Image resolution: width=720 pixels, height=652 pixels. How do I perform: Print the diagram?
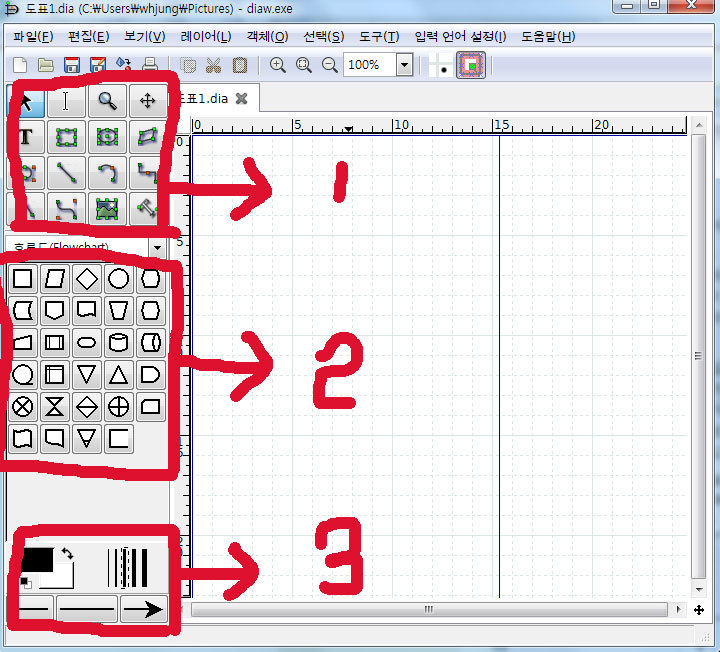point(150,64)
